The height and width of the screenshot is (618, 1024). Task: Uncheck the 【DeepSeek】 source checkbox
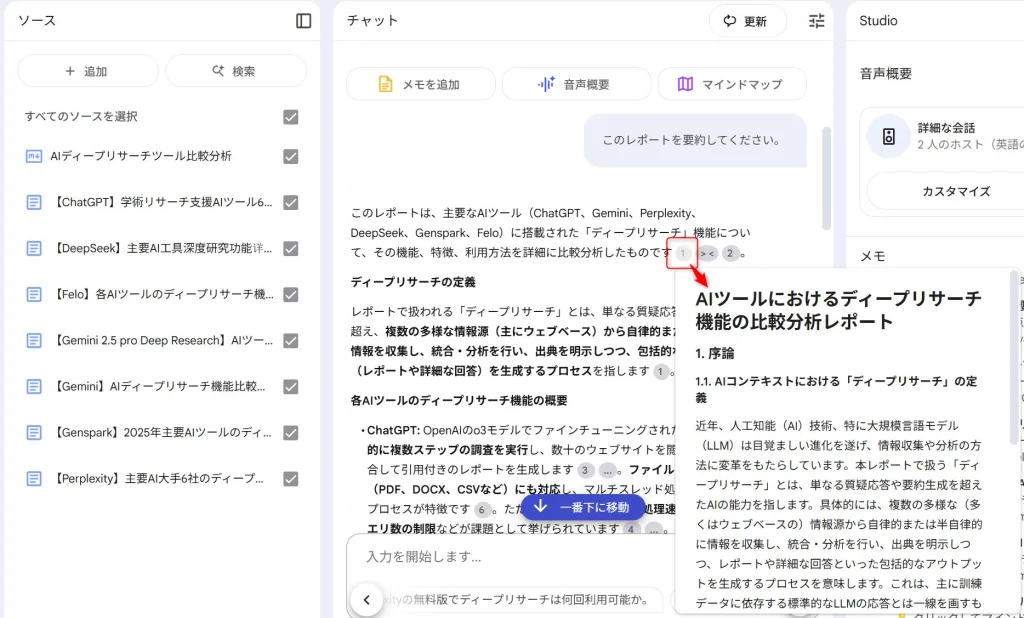291,248
